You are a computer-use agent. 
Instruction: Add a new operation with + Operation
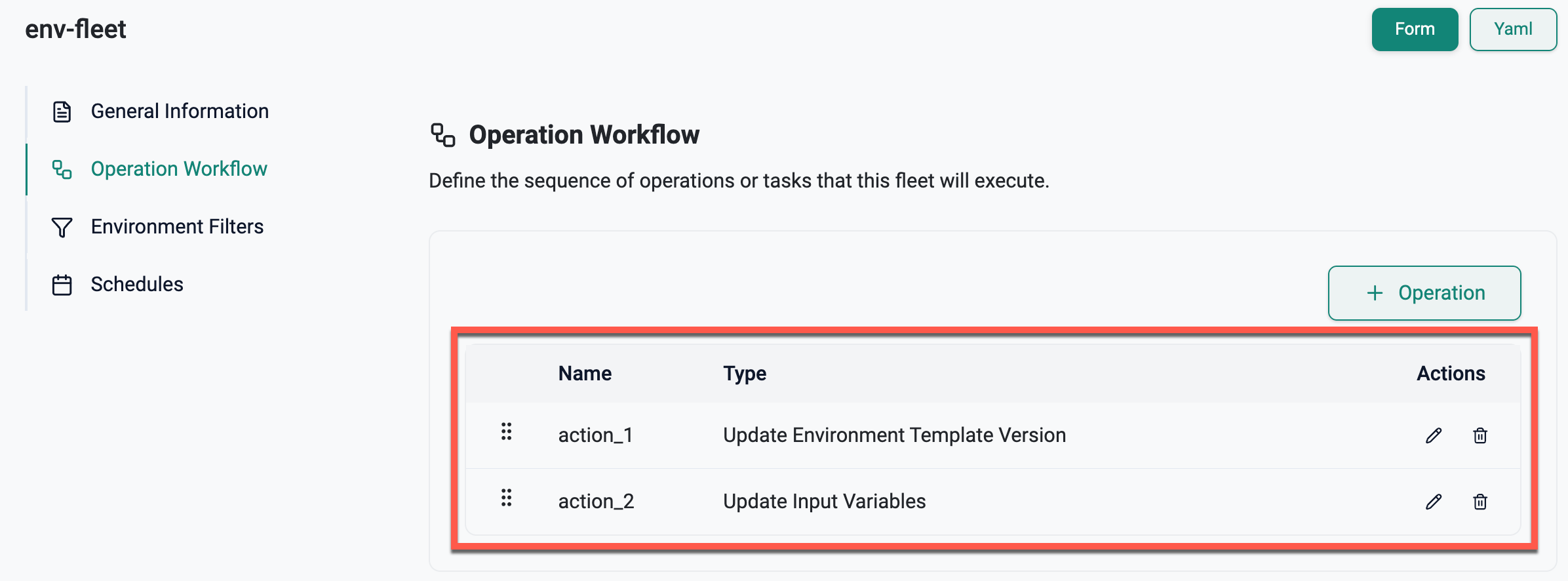tap(1424, 293)
